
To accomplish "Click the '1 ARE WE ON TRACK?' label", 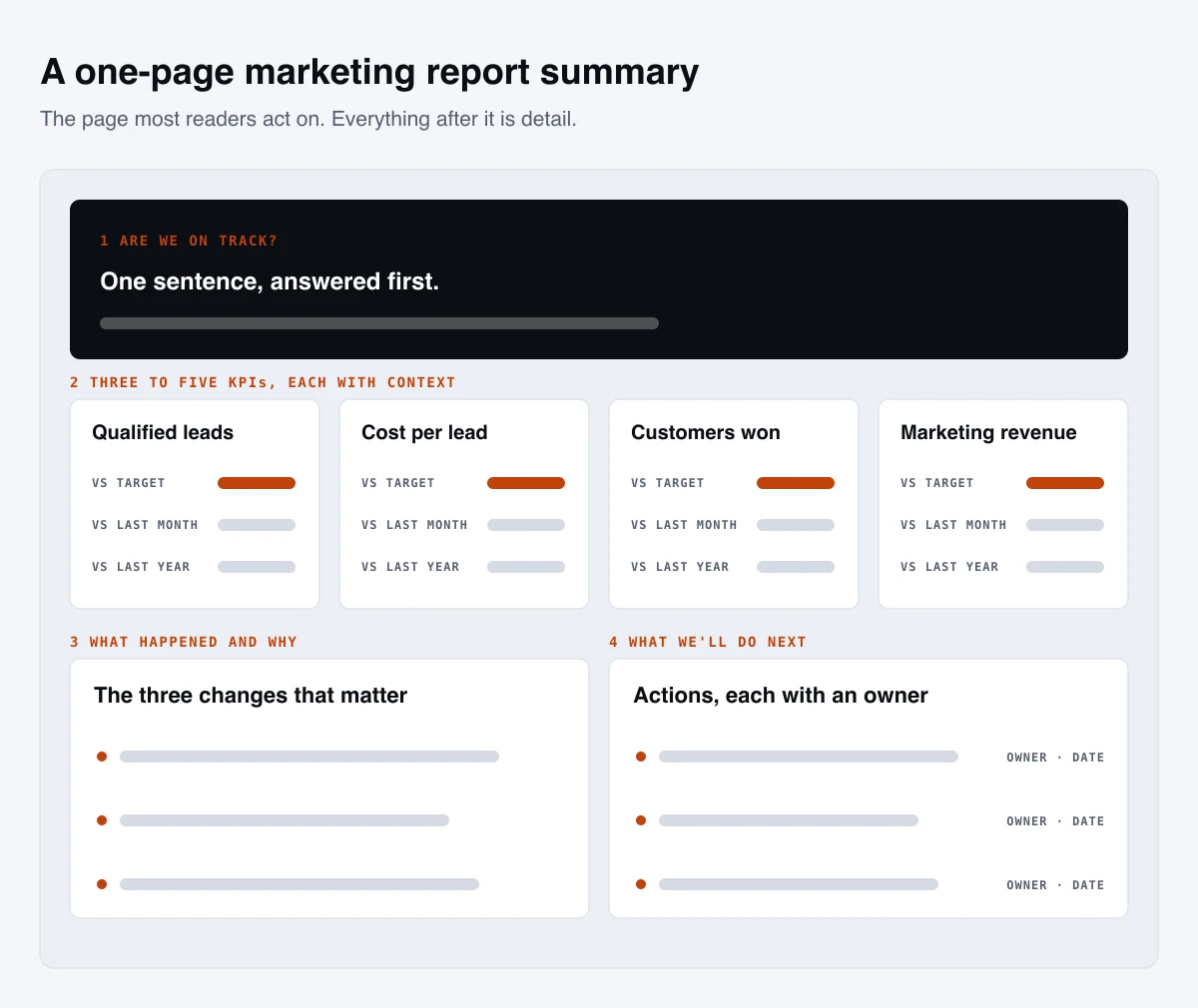I will pyautogui.click(x=189, y=241).
